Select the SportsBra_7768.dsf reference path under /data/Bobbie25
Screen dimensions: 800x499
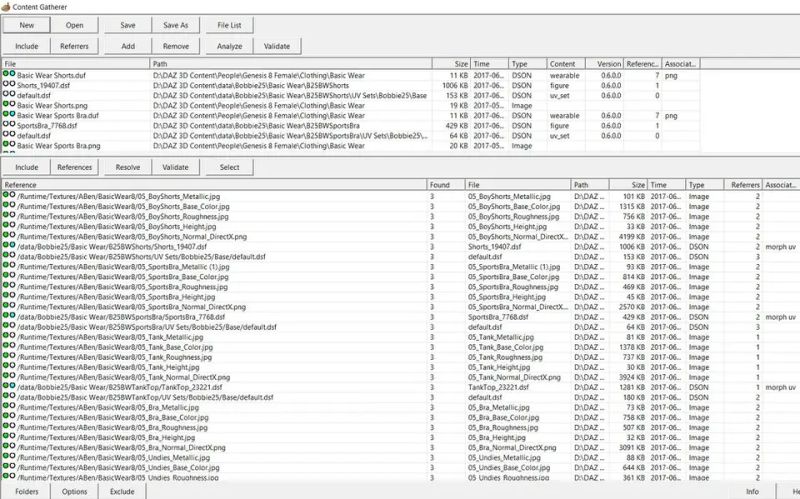[x=121, y=317]
